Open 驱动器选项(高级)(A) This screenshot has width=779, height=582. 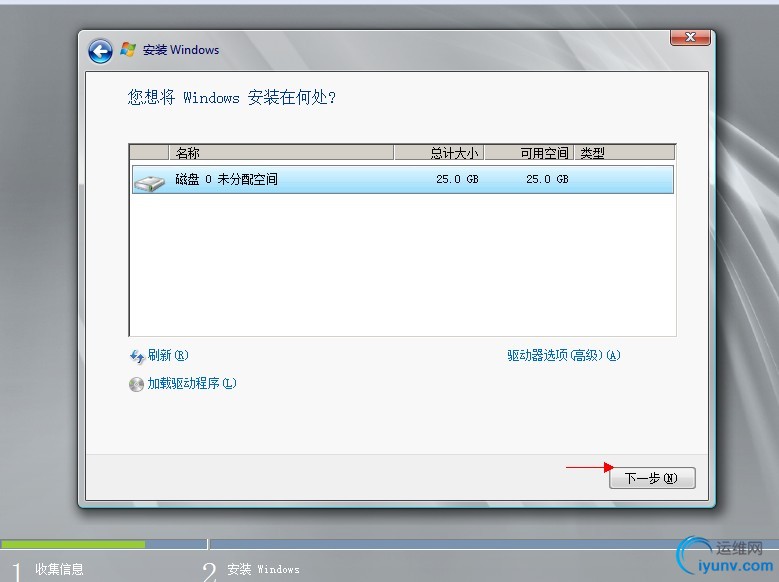coord(564,355)
